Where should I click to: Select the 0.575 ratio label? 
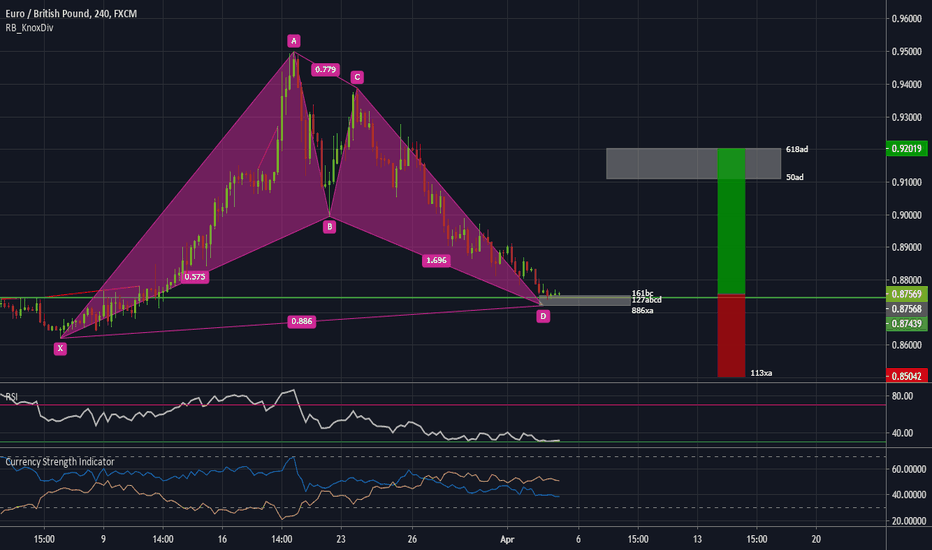tap(194, 276)
